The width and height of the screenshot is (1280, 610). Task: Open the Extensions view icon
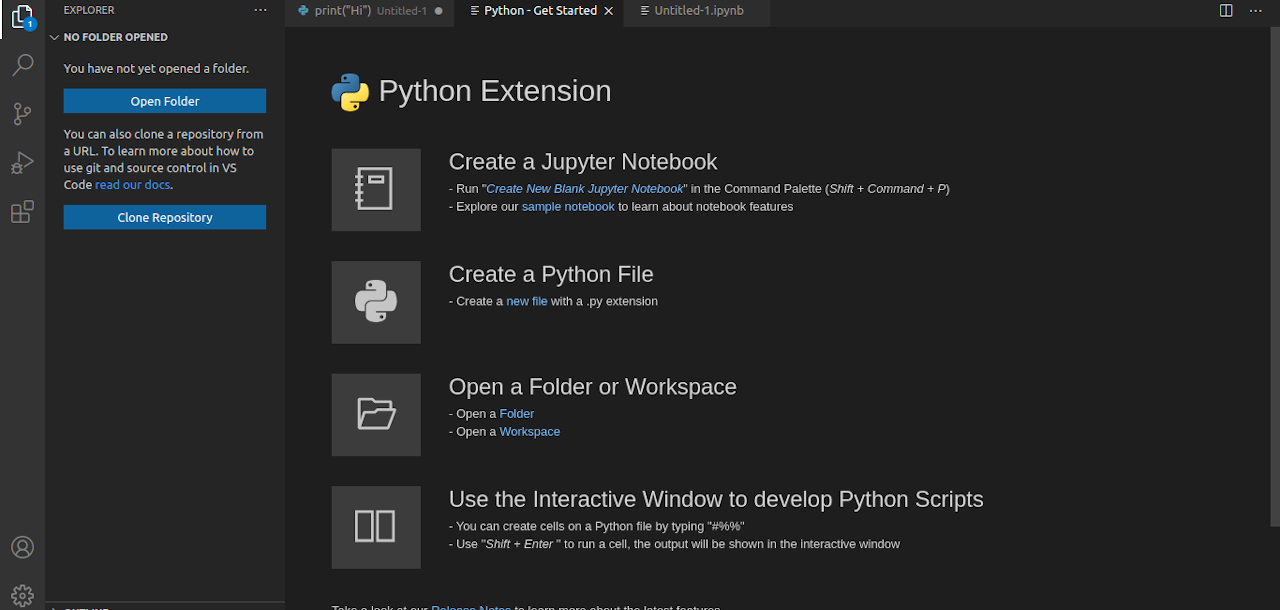22,211
